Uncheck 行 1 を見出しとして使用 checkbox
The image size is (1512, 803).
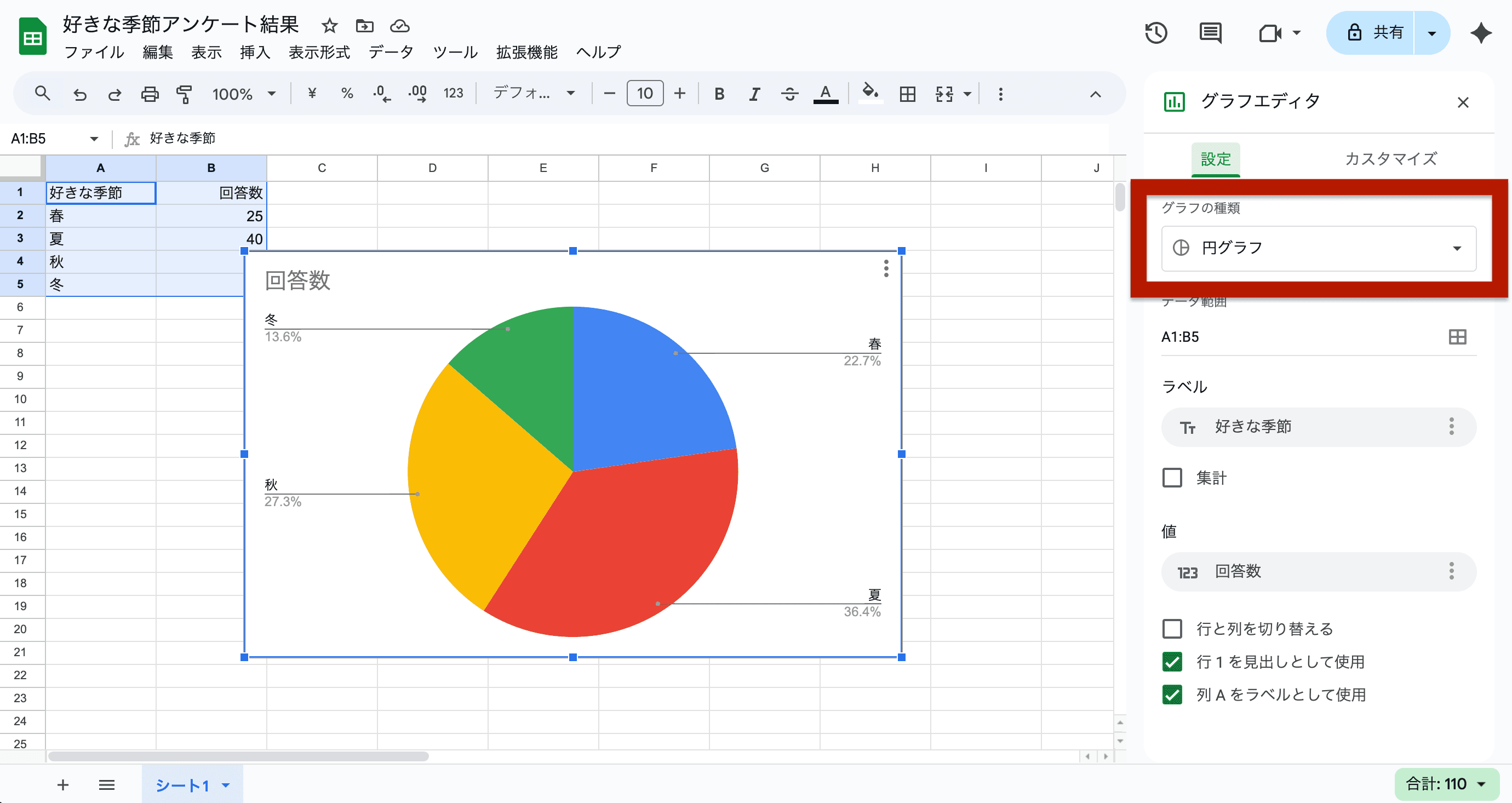tap(1172, 662)
